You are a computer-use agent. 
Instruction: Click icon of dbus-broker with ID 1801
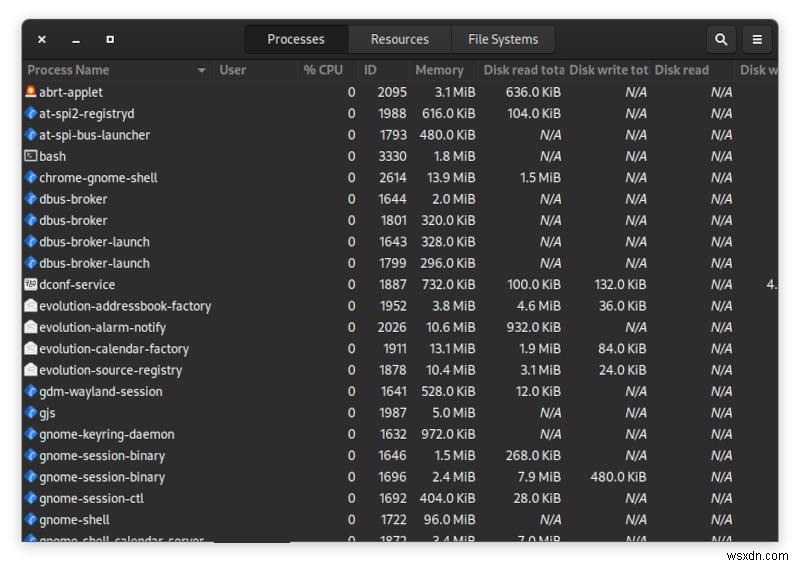tap(31, 220)
